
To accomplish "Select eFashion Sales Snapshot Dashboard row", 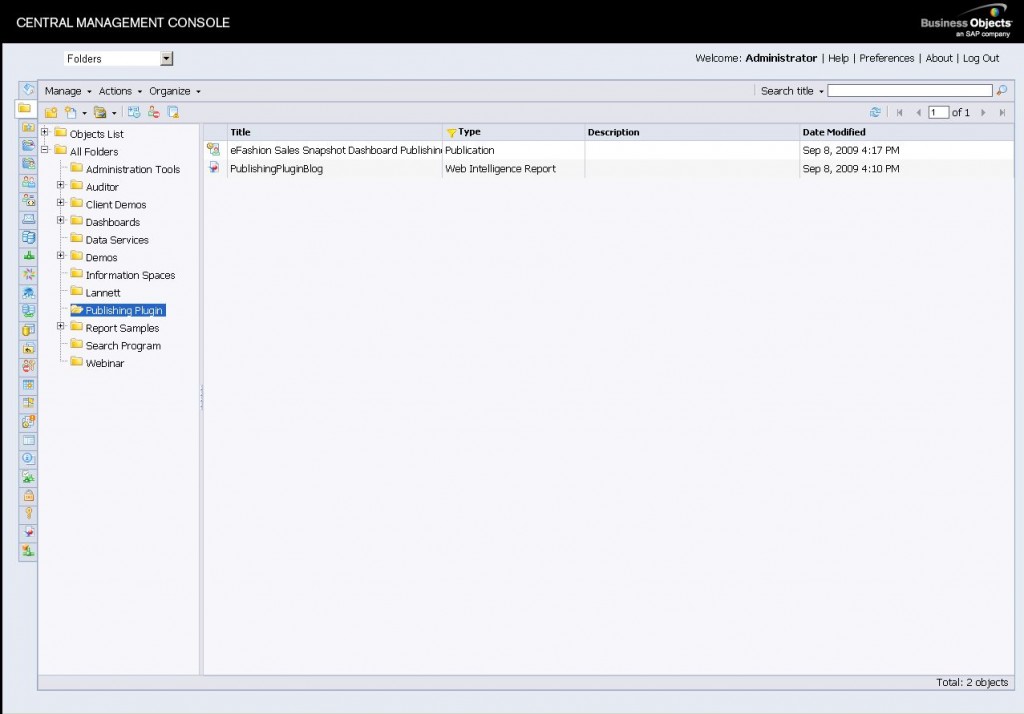I will [608, 150].
